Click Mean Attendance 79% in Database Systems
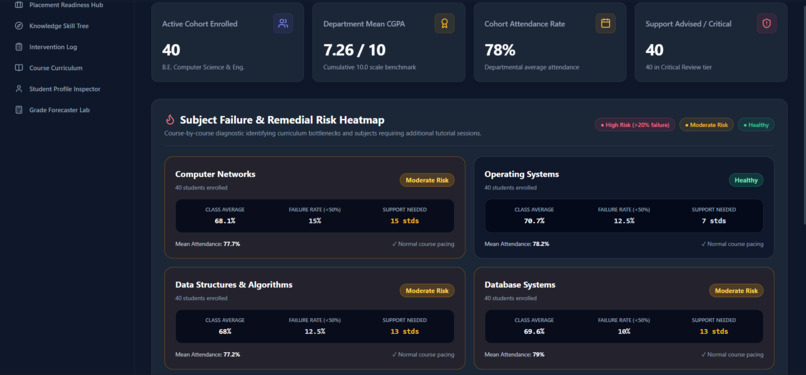The width and height of the screenshot is (806, 375). click(x=514, y=354)
